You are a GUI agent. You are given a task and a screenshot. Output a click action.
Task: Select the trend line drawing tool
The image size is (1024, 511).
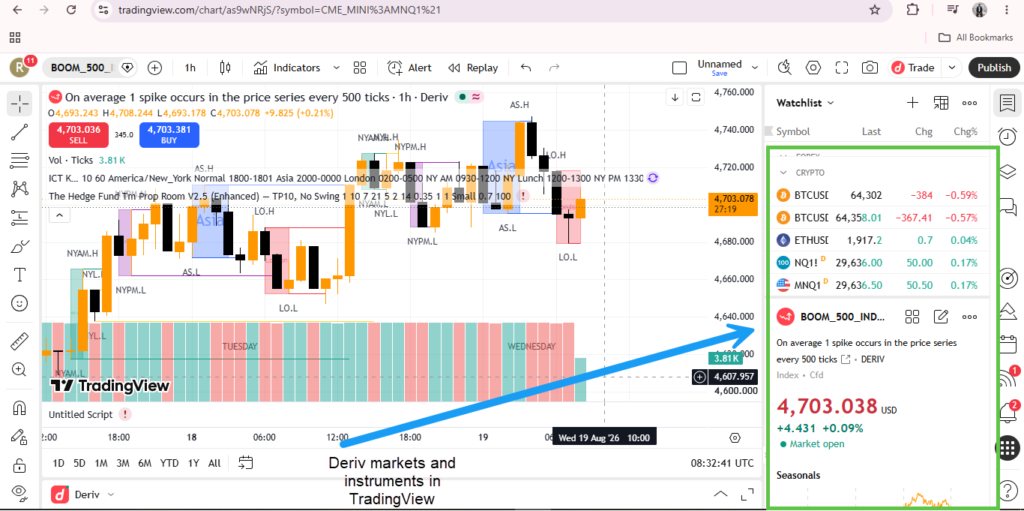click(x=20, y=132)
